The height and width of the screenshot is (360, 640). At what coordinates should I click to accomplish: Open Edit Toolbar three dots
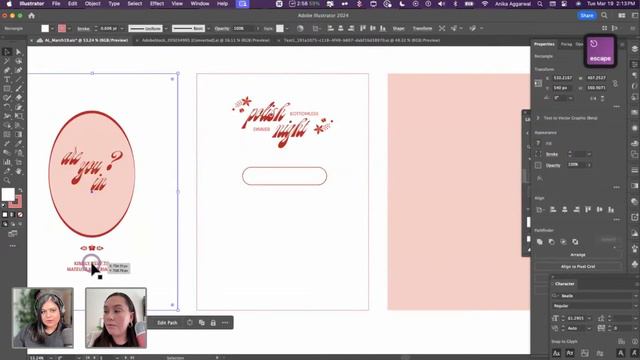pyautogui.click(x=13, y=246)
